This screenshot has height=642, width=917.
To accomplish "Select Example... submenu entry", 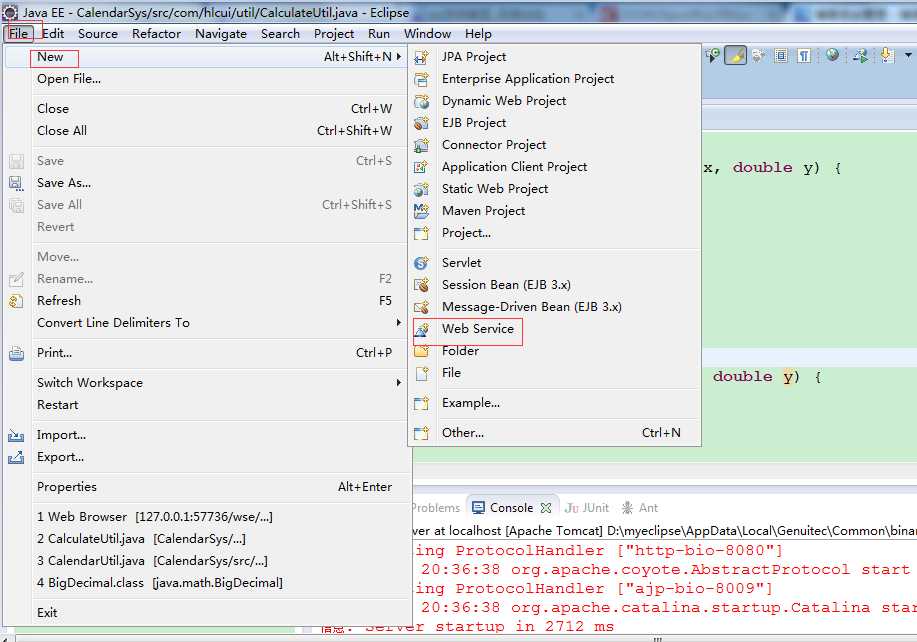I will coord(554,403).
